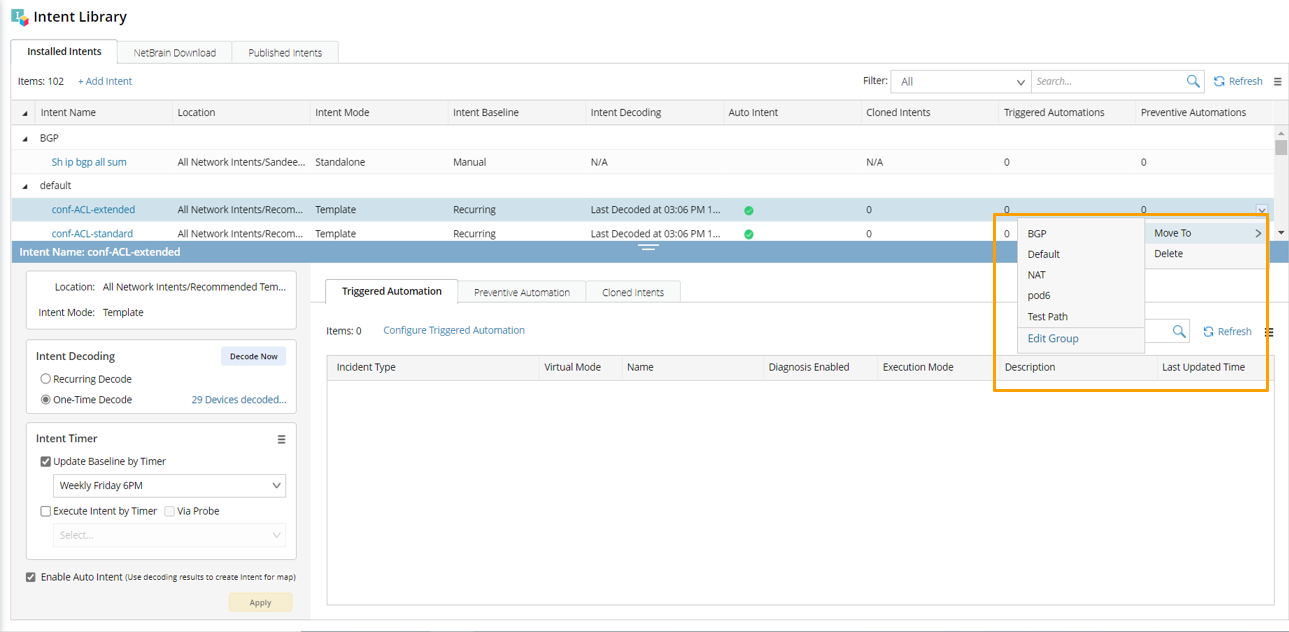
Task: Click the scrollbar up arrow of intent table
Action: (1281, 132)
